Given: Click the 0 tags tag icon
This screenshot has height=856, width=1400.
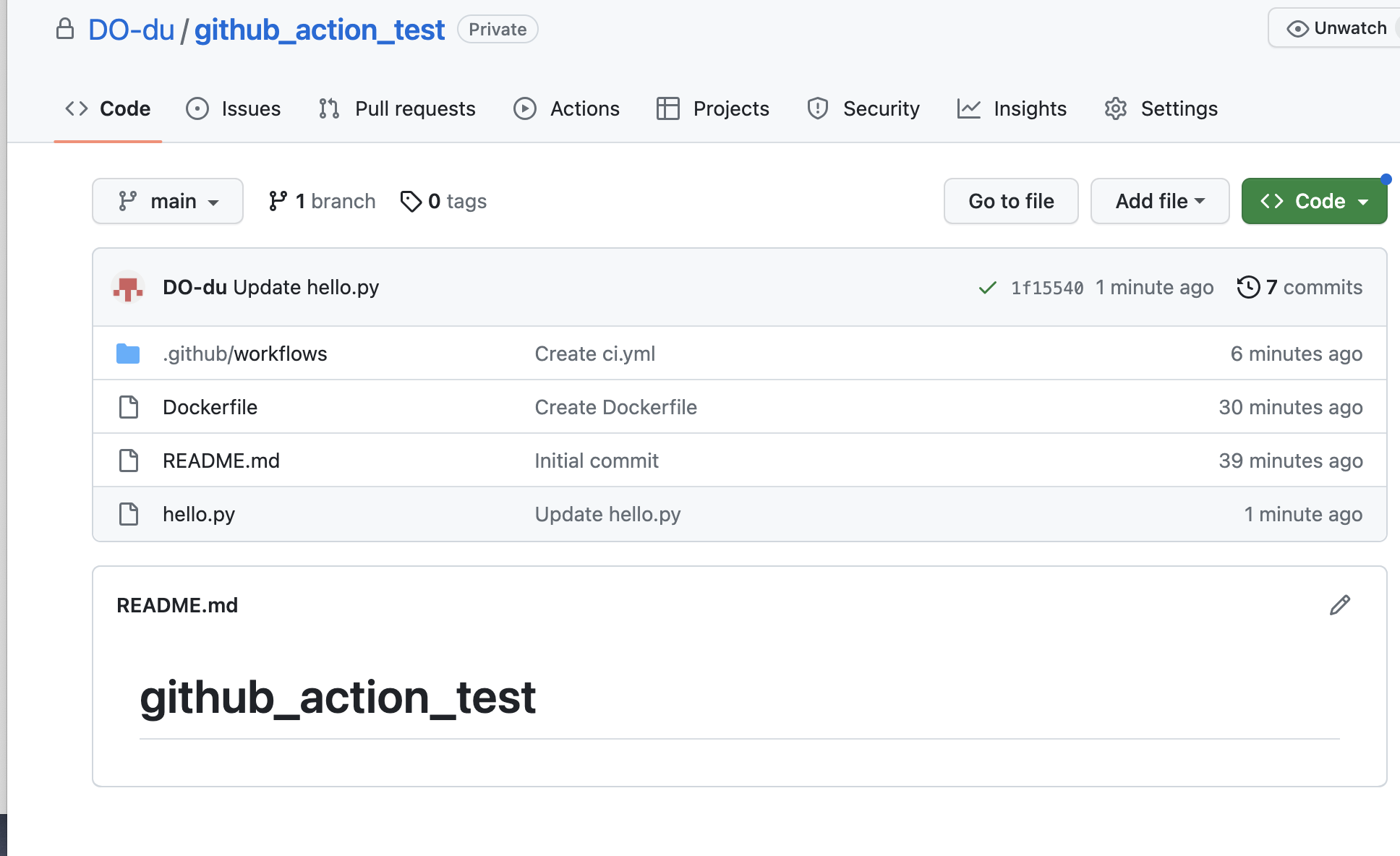Looking at the screenshot, I should [x=411, y=201].
